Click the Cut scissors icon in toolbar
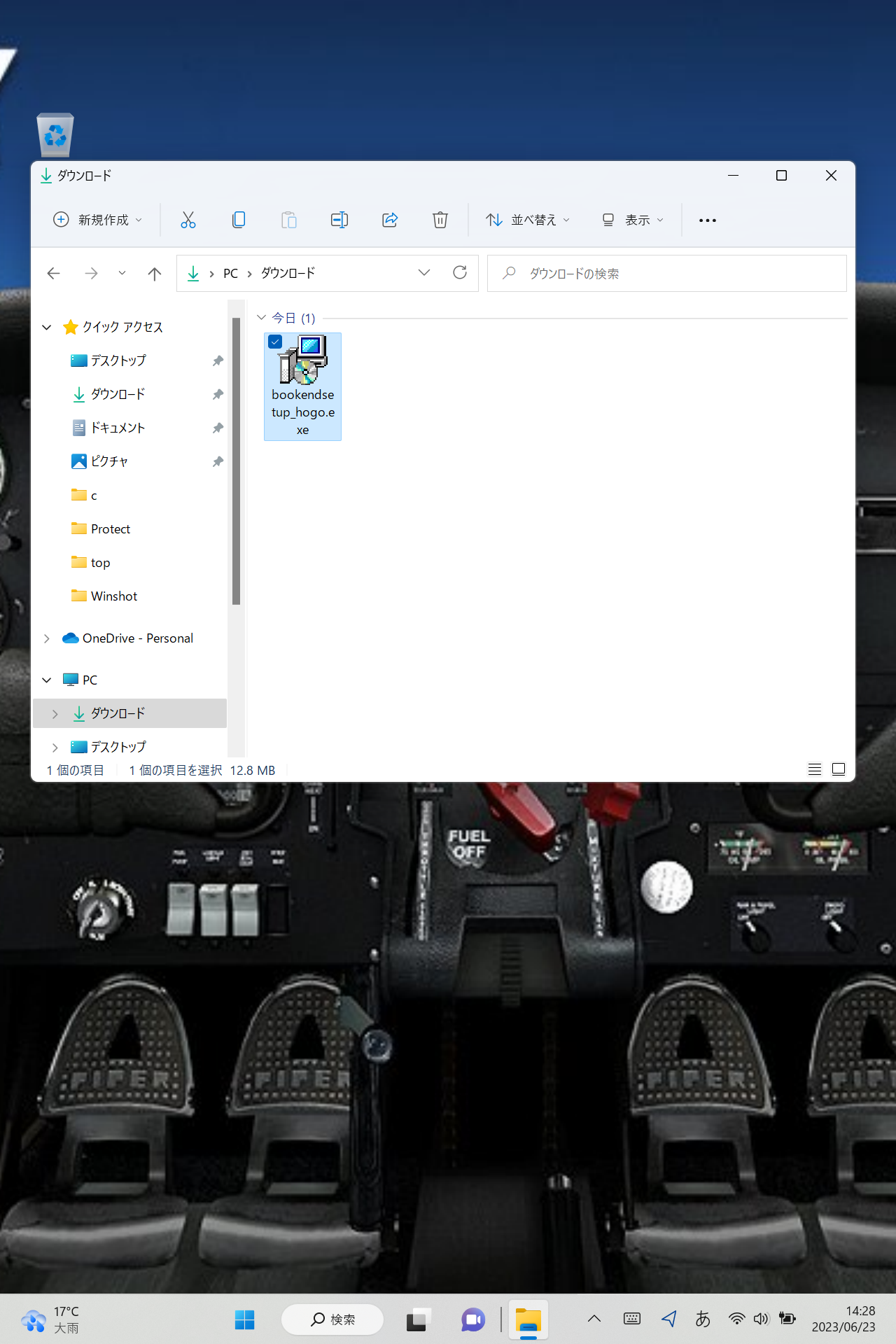896x1344 pixels. (188, 220)
